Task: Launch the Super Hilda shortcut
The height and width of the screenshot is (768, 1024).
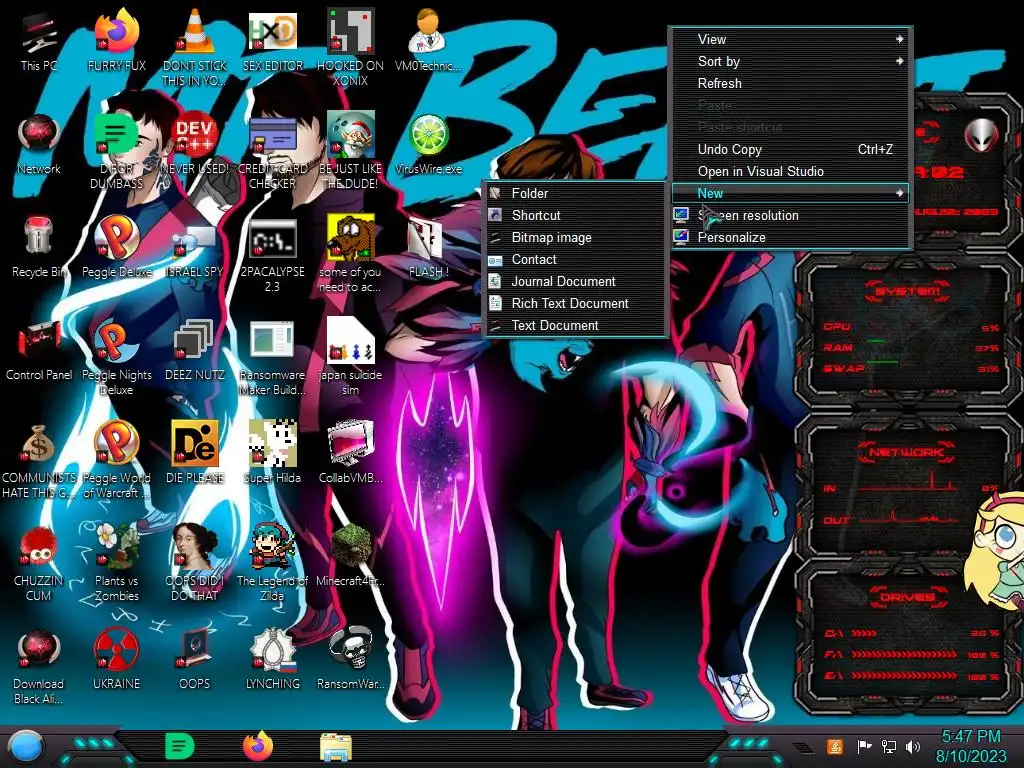Action: 272,454
